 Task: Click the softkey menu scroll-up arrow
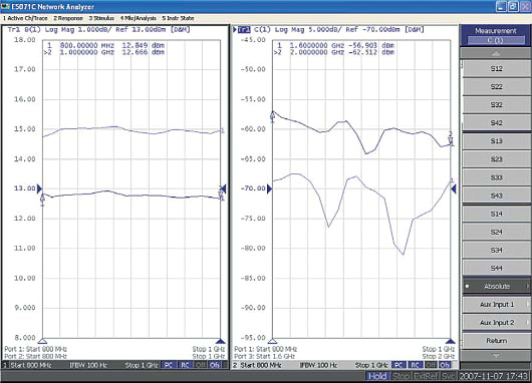[496, 54]
